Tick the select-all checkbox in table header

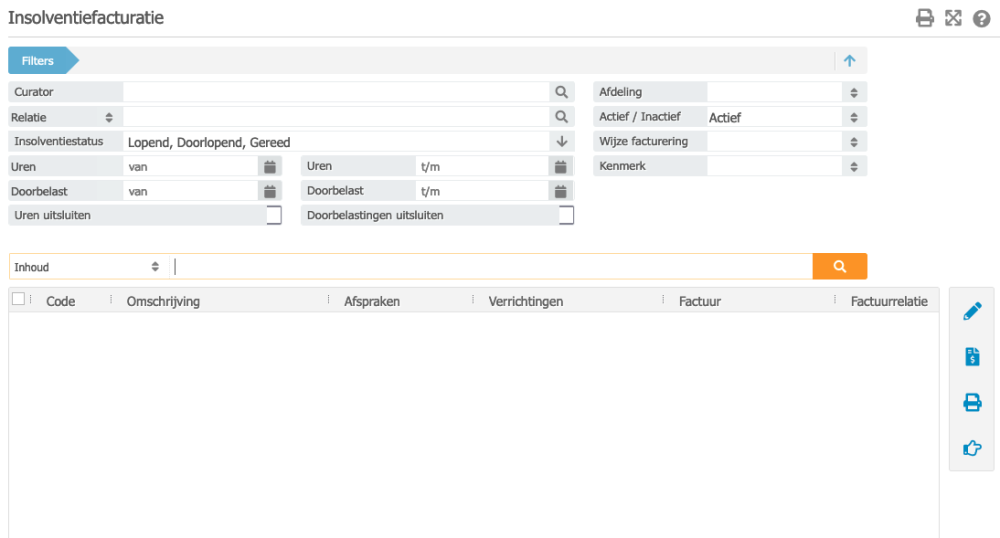pos(18,299)
